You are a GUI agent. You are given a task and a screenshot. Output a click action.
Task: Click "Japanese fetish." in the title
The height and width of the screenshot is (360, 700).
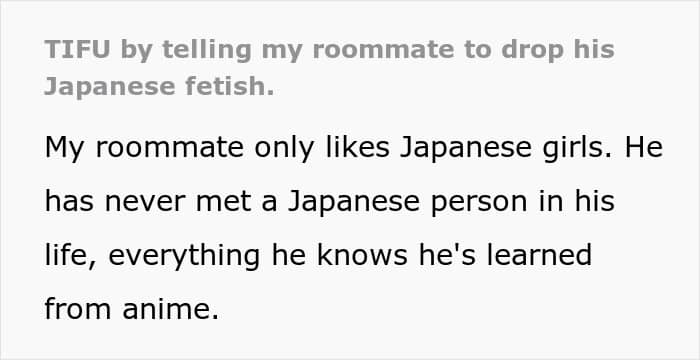159,86
